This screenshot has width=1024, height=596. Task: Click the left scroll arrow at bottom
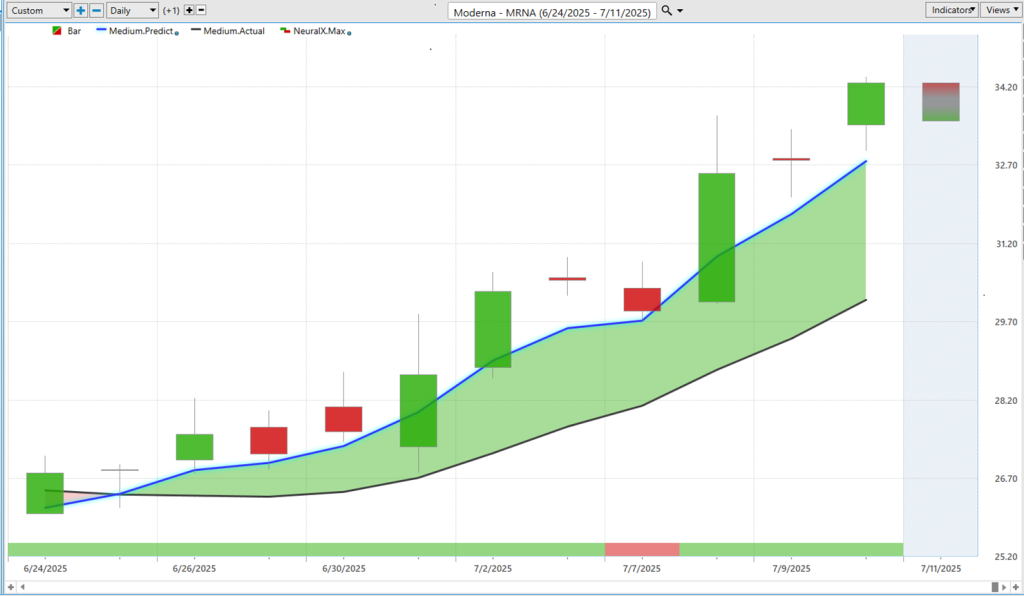coord(23,588)
